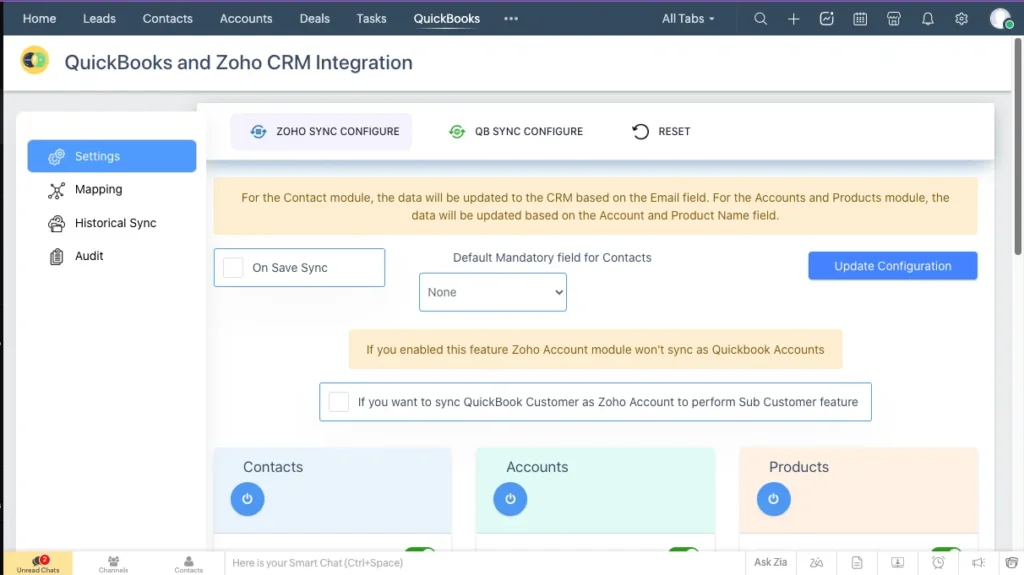This screenshot has width=1024, height=575.
Task: Toggle the green switch below Accounts card
Action: pyautogui.click(x=683, y=551)
